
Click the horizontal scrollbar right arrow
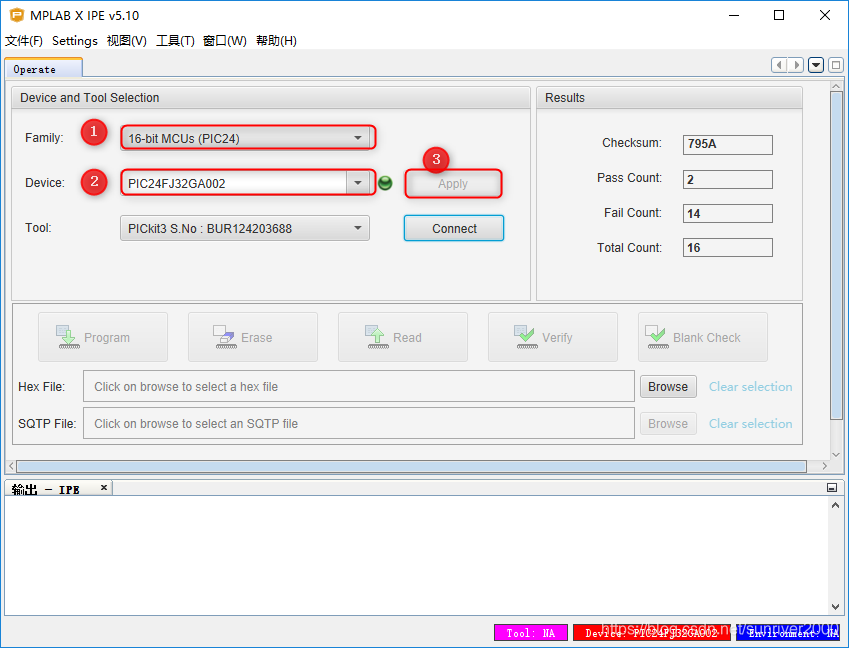coord(825,466)
